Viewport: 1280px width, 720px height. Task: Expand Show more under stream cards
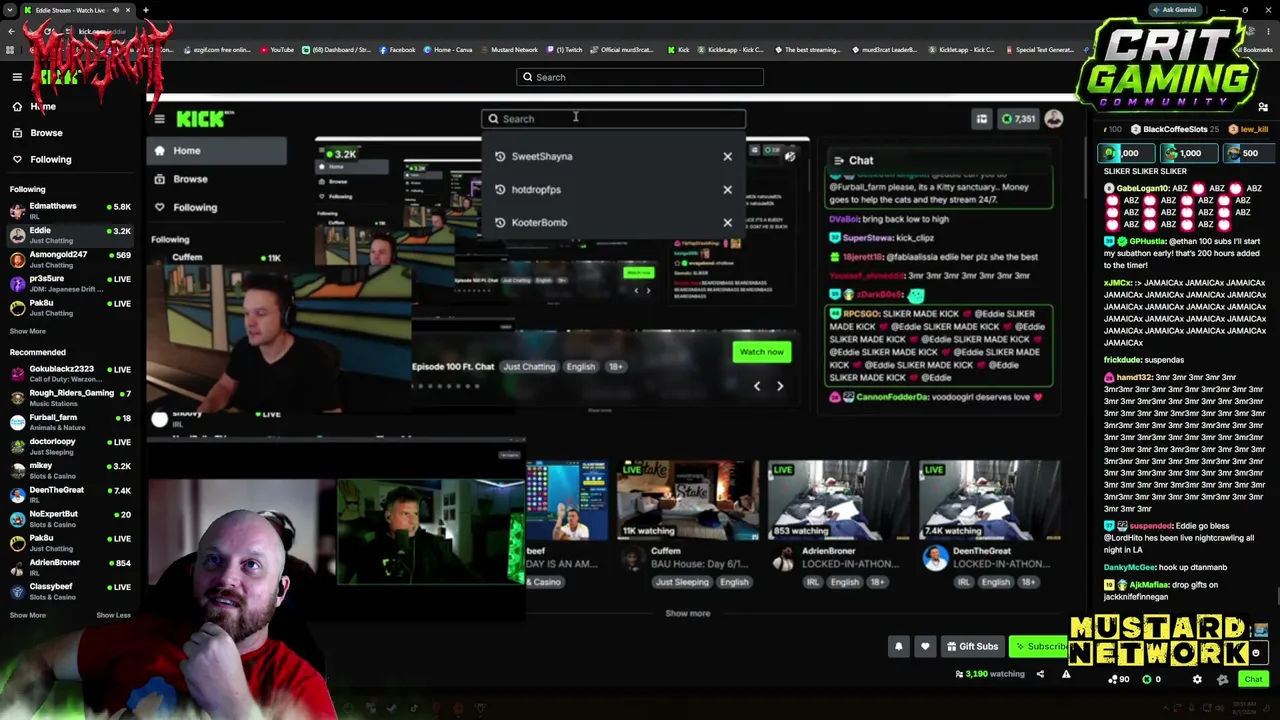[x=688, y=613]
